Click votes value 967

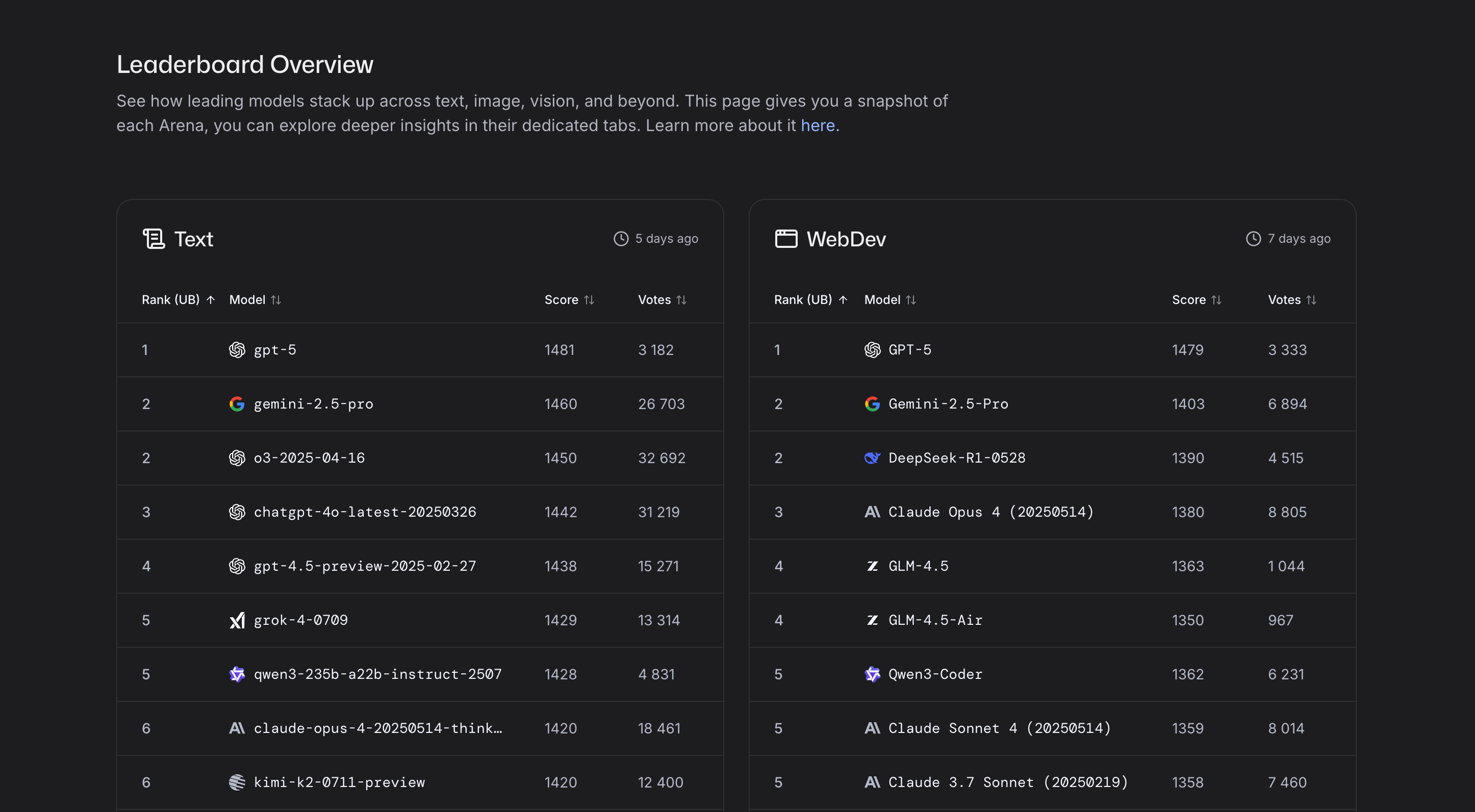tap(1280, 620)
